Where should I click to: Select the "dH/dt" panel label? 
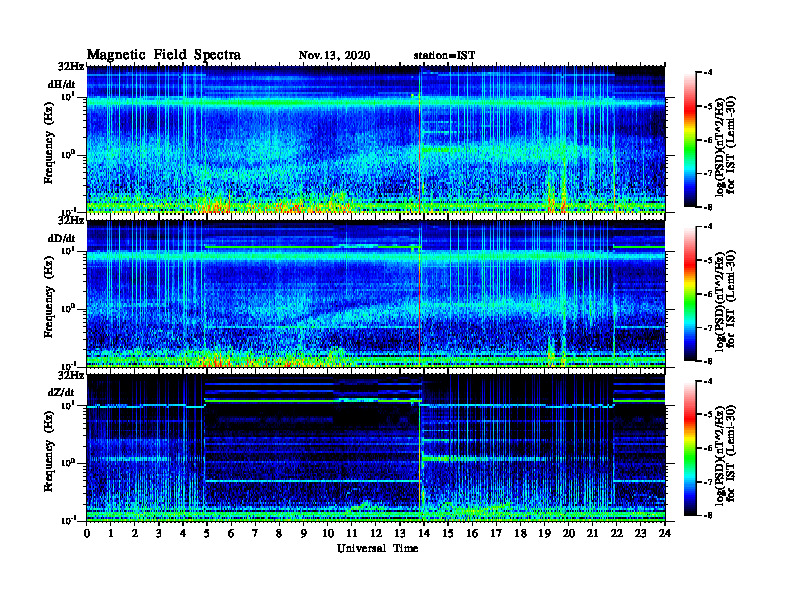tap(62, 84)
